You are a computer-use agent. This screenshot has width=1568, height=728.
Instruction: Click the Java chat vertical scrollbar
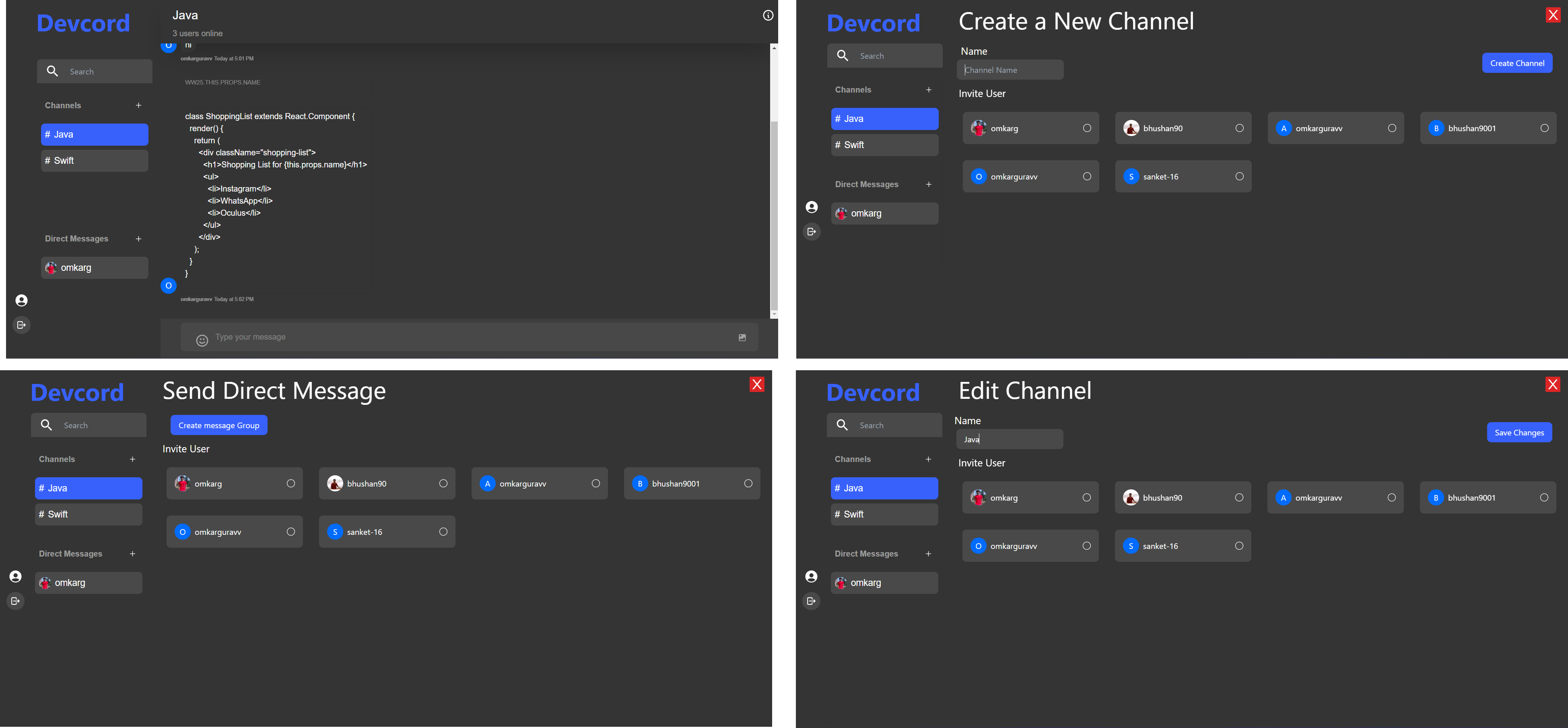tap(774, 213)
